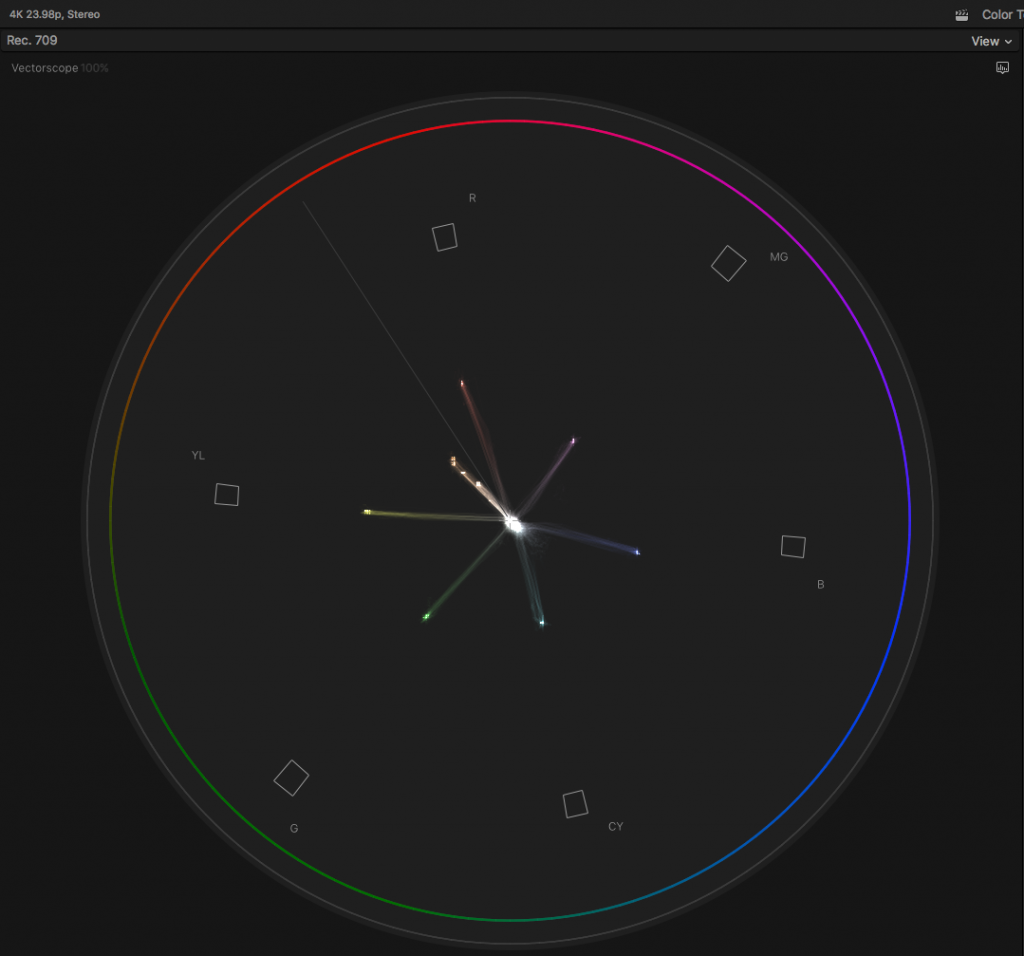This screenshot has height=956, width=1024.
Task: Click the B blue target box
Action: (793, 546)
